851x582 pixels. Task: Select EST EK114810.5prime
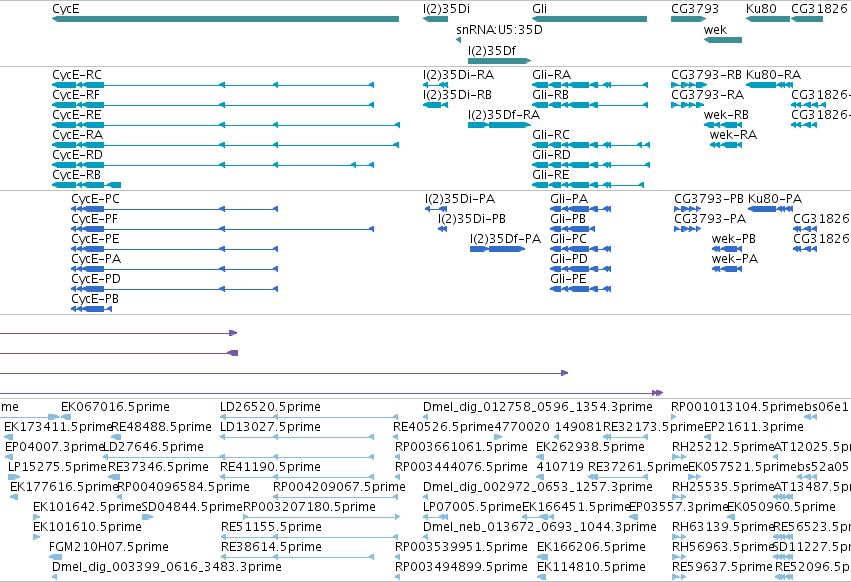[x=539, y=577]
